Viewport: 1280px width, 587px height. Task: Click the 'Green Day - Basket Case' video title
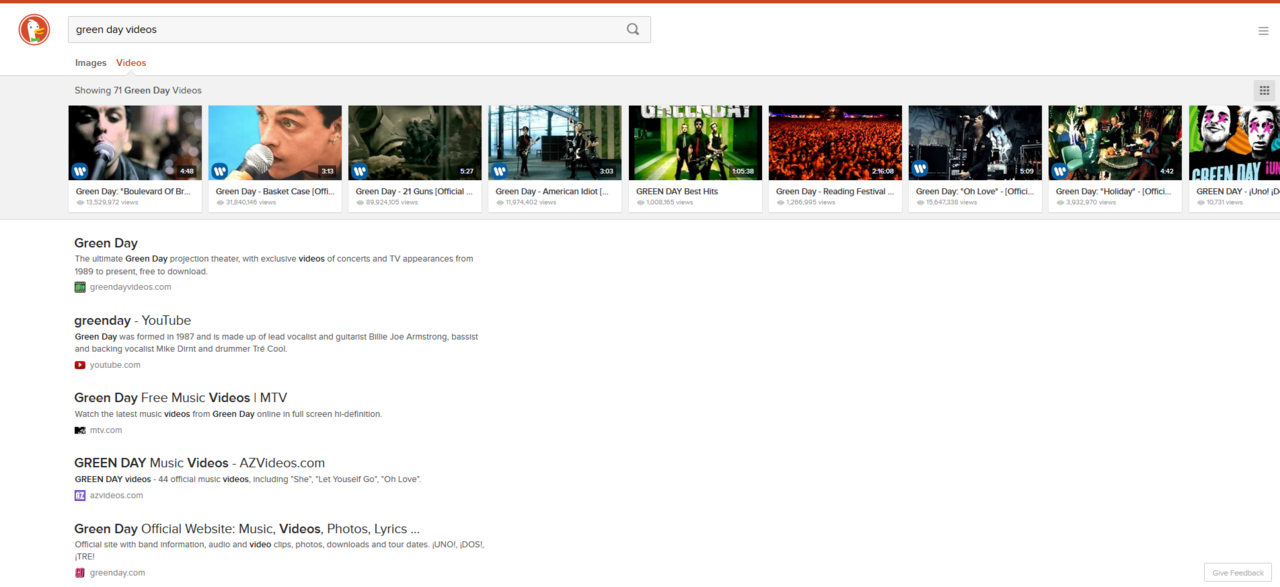[x=274, y=191]
